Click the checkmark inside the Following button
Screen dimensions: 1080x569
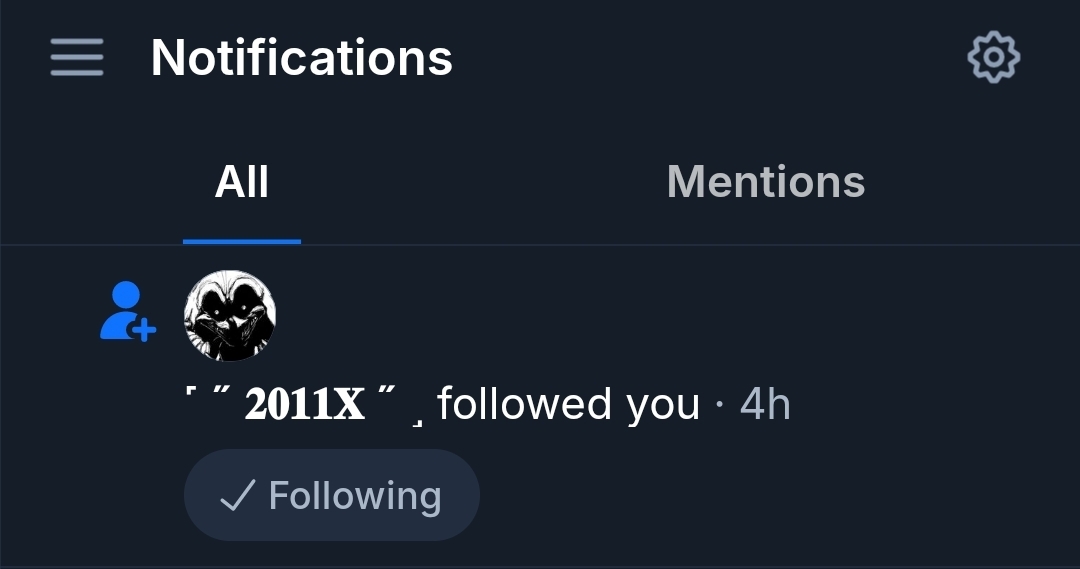(x=238, y=495)
